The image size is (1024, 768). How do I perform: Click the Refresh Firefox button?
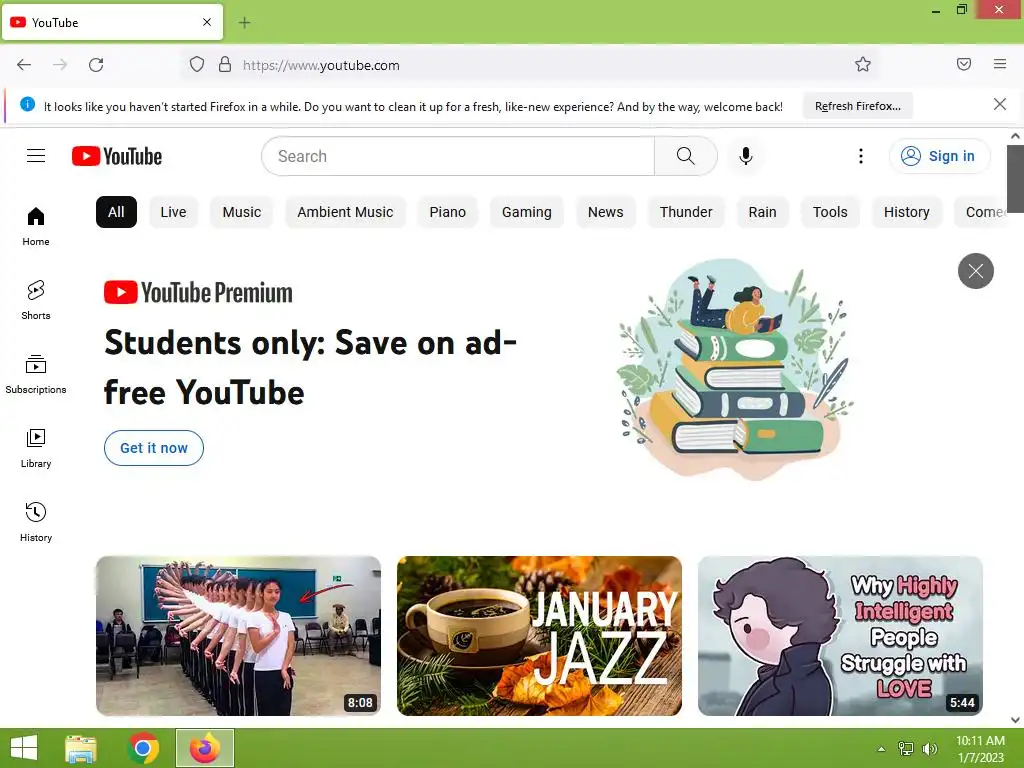point(857,106)
